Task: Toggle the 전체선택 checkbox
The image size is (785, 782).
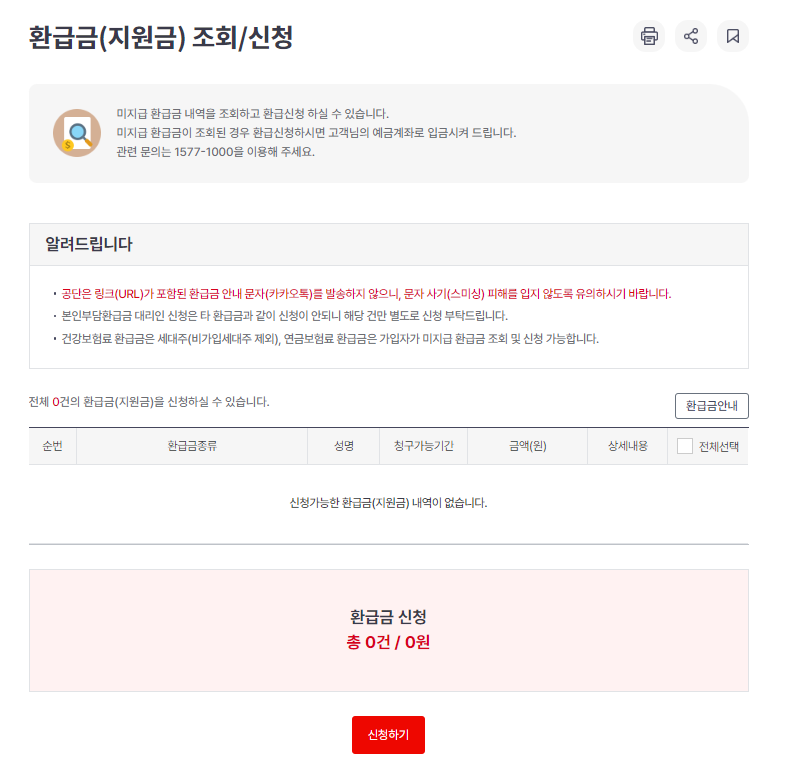Action: [684, 446]
